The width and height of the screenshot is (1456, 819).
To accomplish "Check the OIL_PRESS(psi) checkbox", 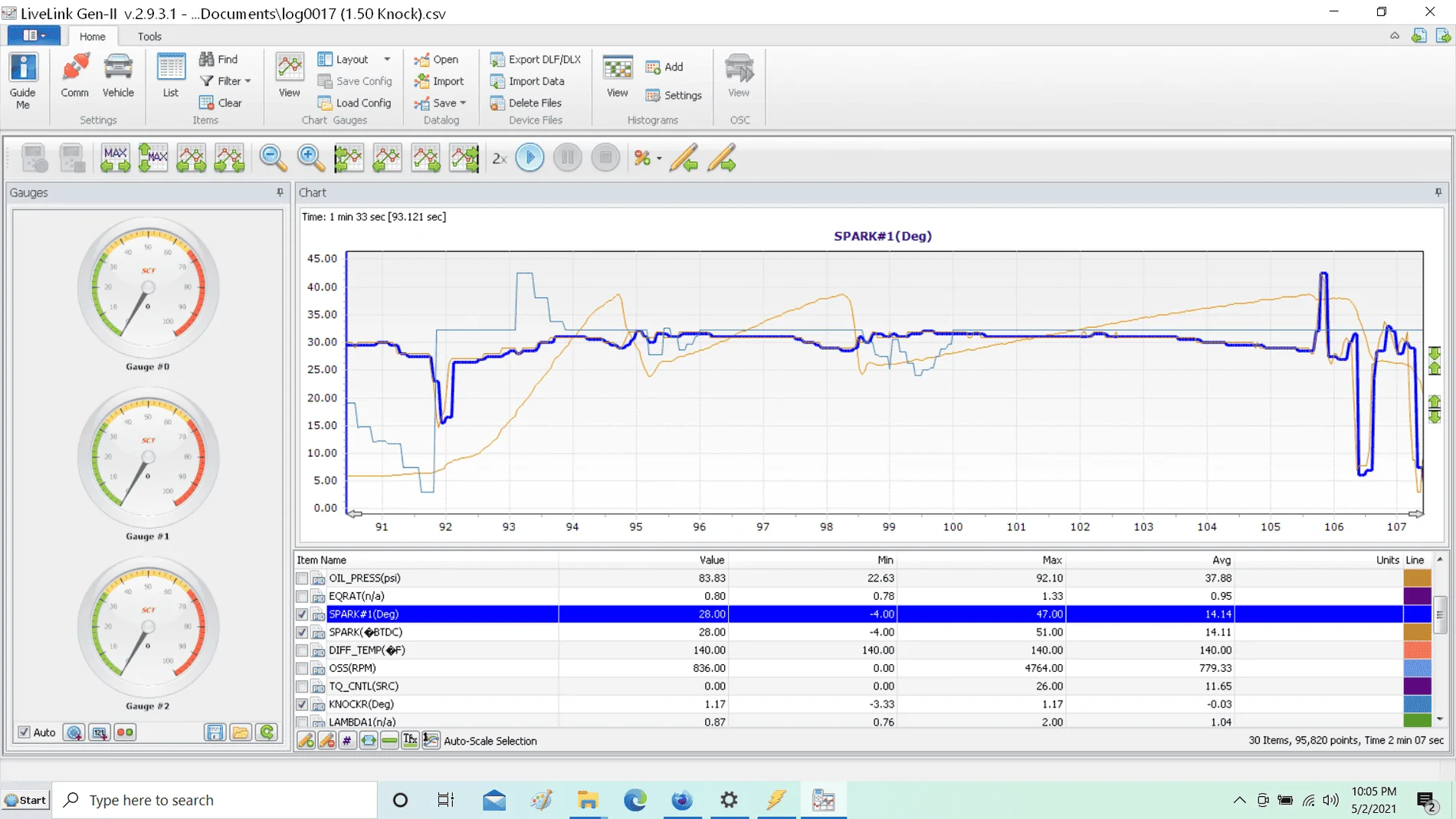I will 302,578.
